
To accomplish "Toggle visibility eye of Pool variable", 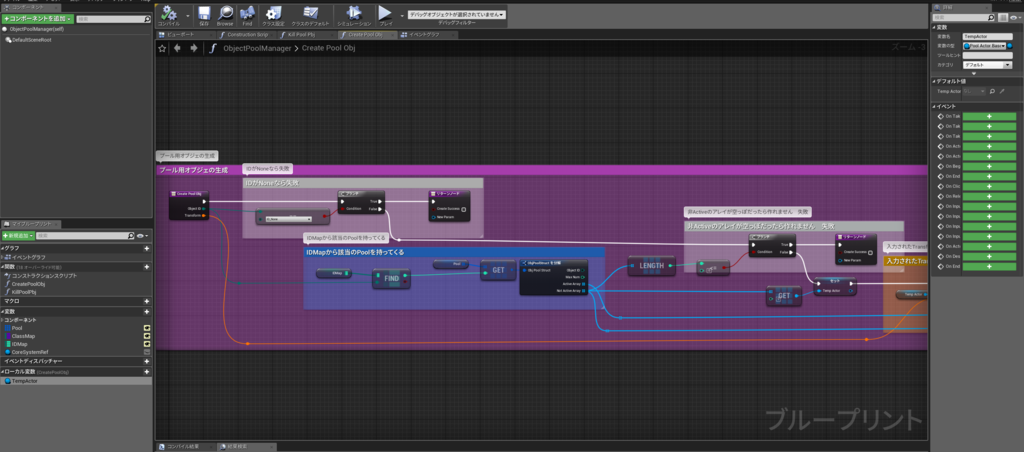I will click(147, 328).
